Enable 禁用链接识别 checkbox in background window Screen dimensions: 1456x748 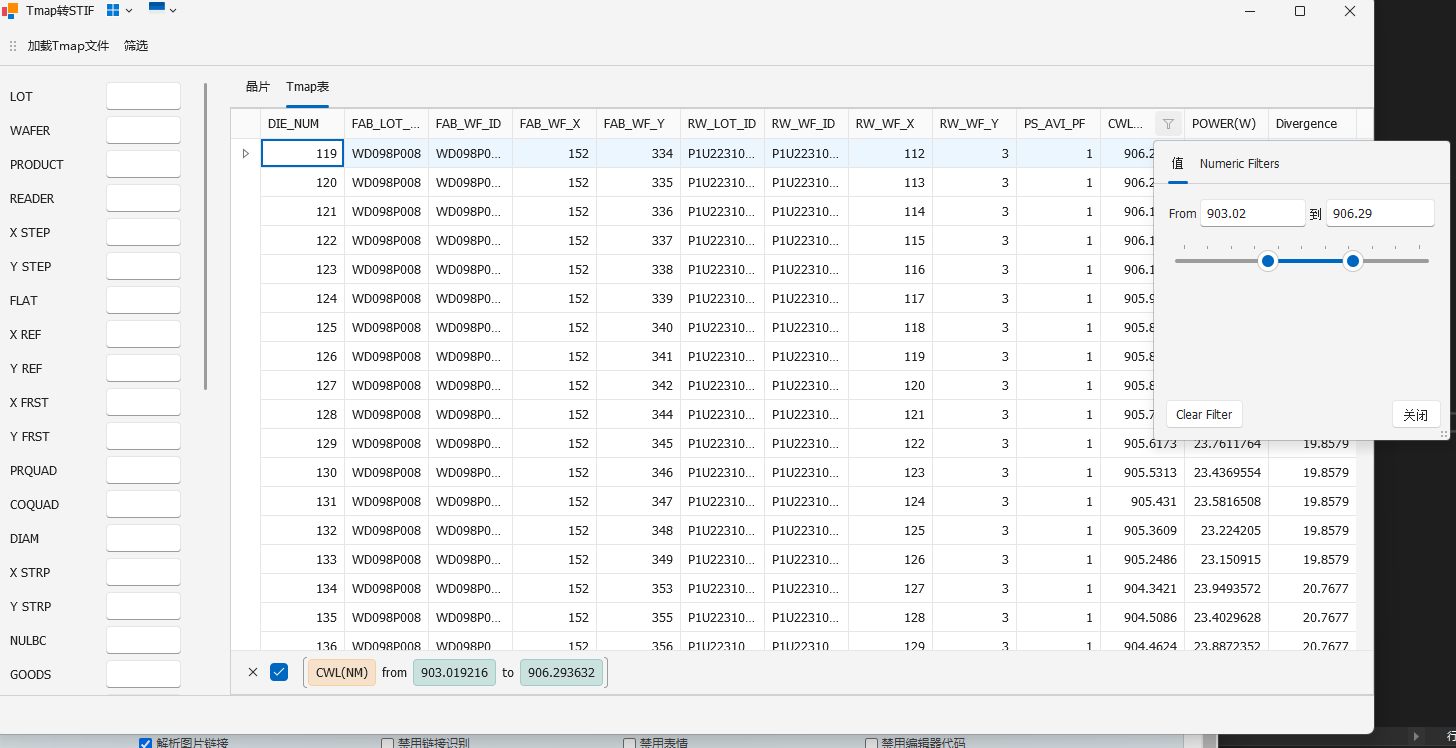[x=387, y=743]
